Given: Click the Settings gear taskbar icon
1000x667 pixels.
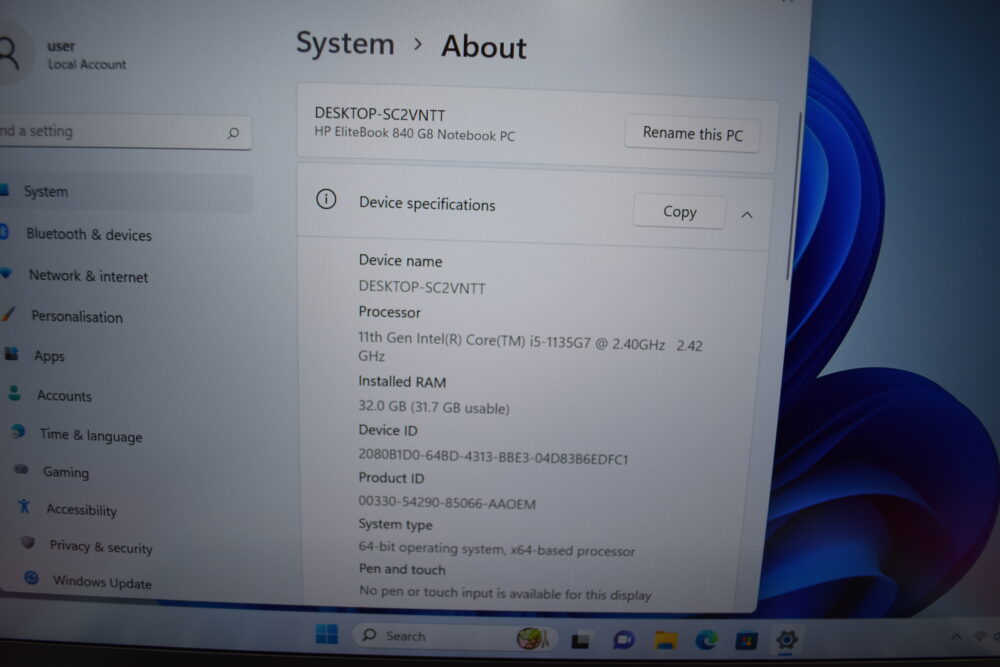Looking at the screenshot, I should (x=786, y=640).
